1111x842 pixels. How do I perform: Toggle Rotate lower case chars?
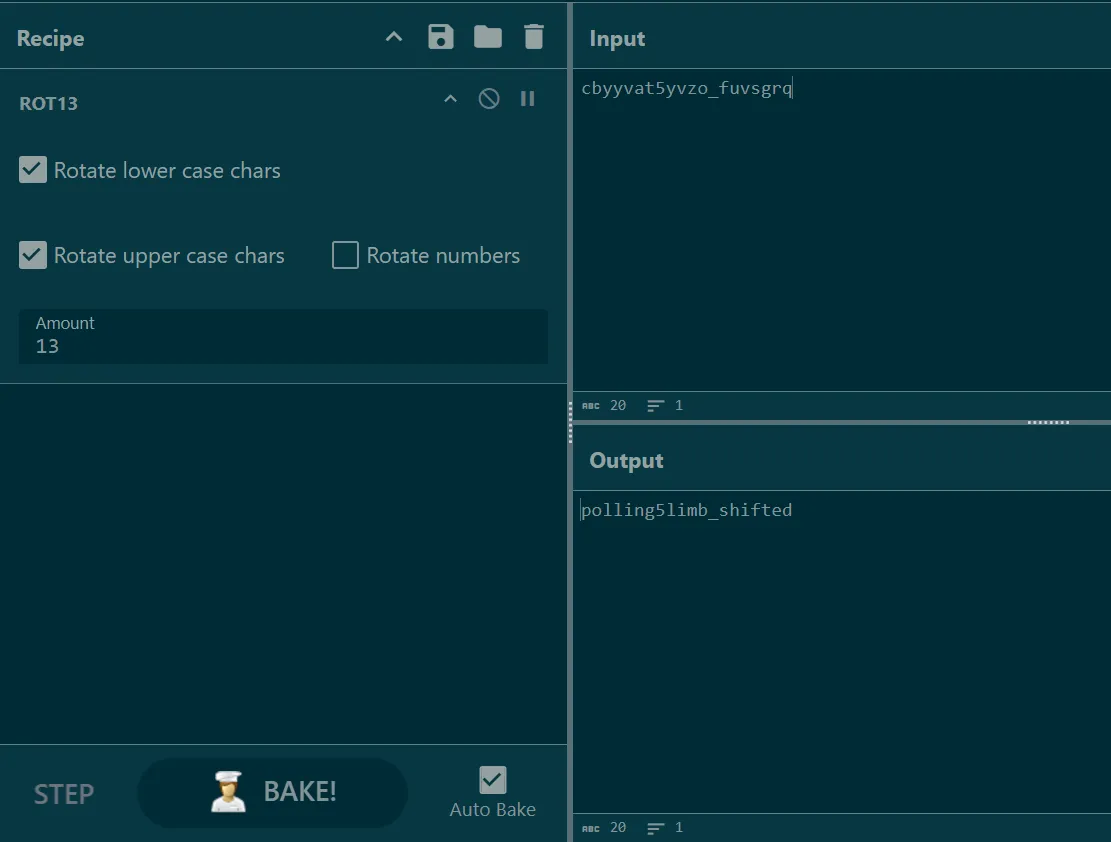(x=33, y=170)
